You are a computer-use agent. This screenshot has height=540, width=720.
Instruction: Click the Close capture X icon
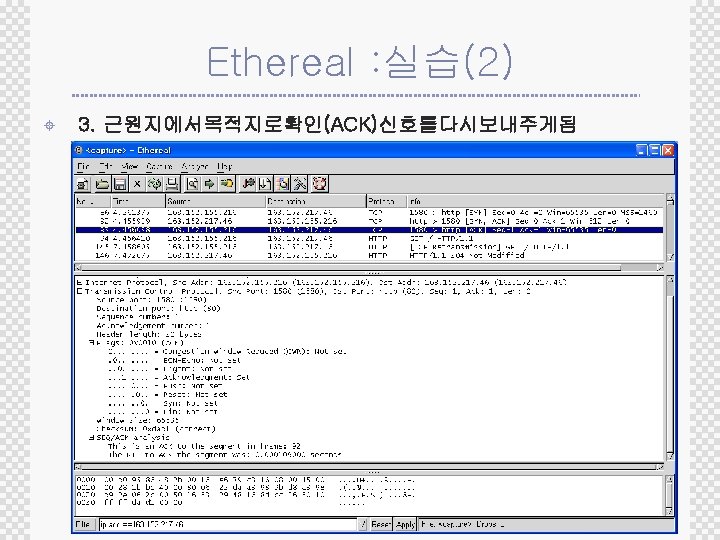tap(137, 184)
